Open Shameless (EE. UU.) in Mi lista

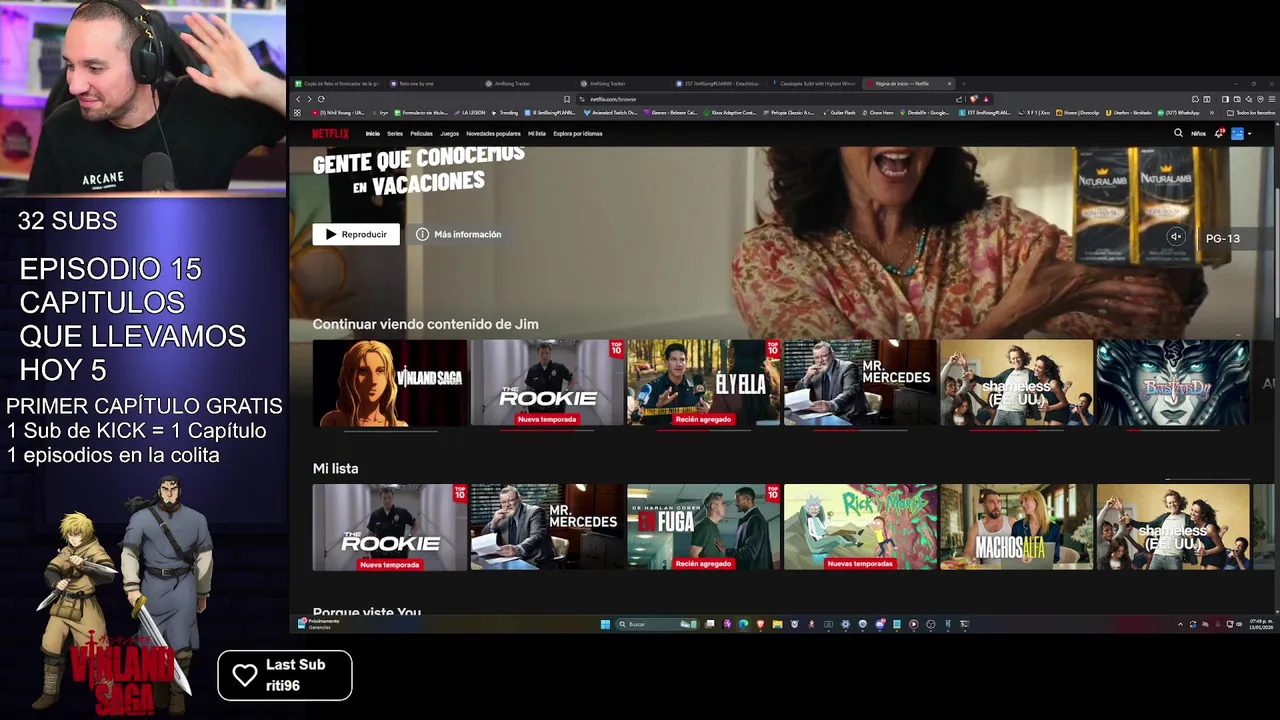[1173, 527]
